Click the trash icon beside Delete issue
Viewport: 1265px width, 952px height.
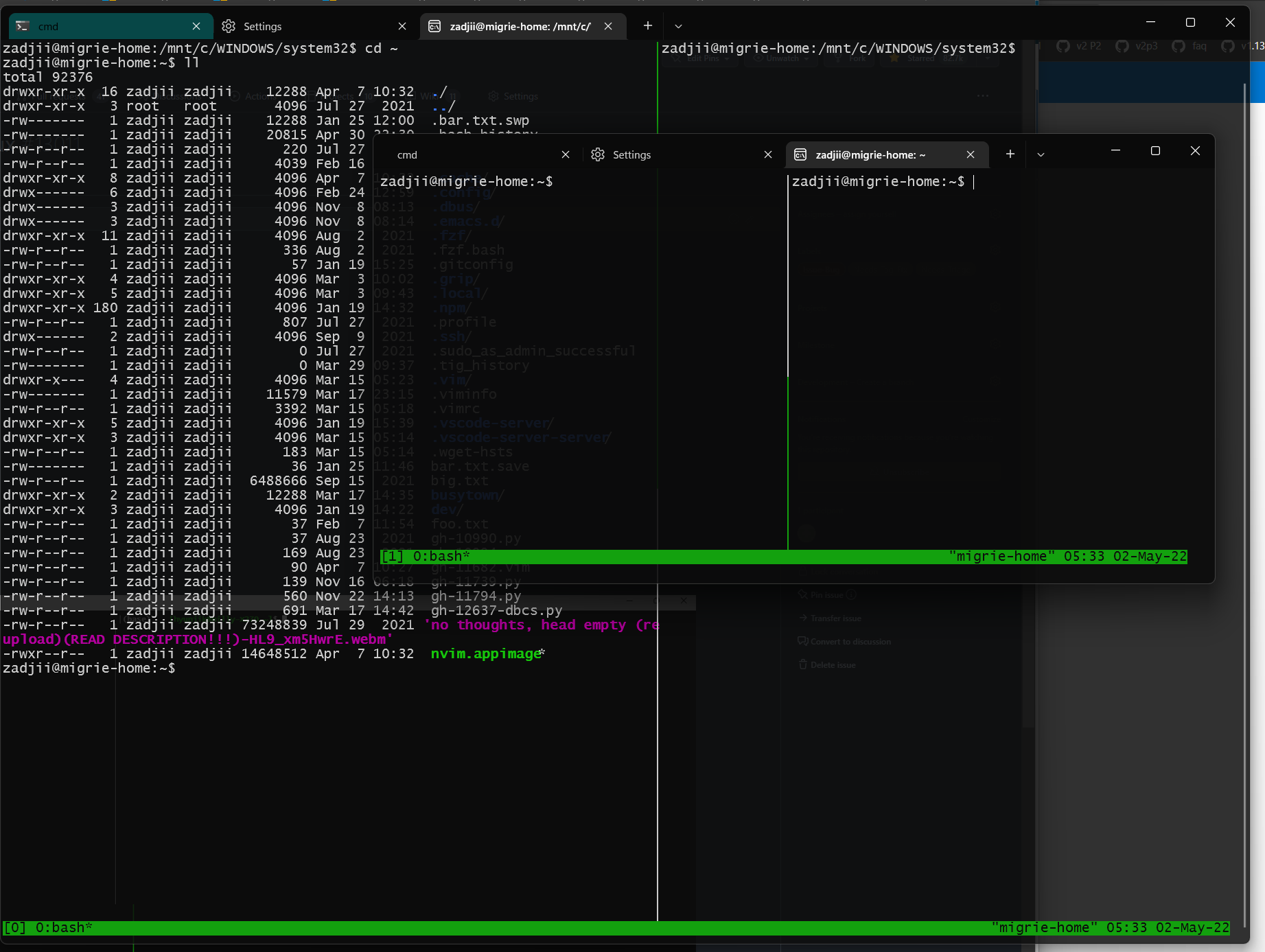(x=802, y=664)
